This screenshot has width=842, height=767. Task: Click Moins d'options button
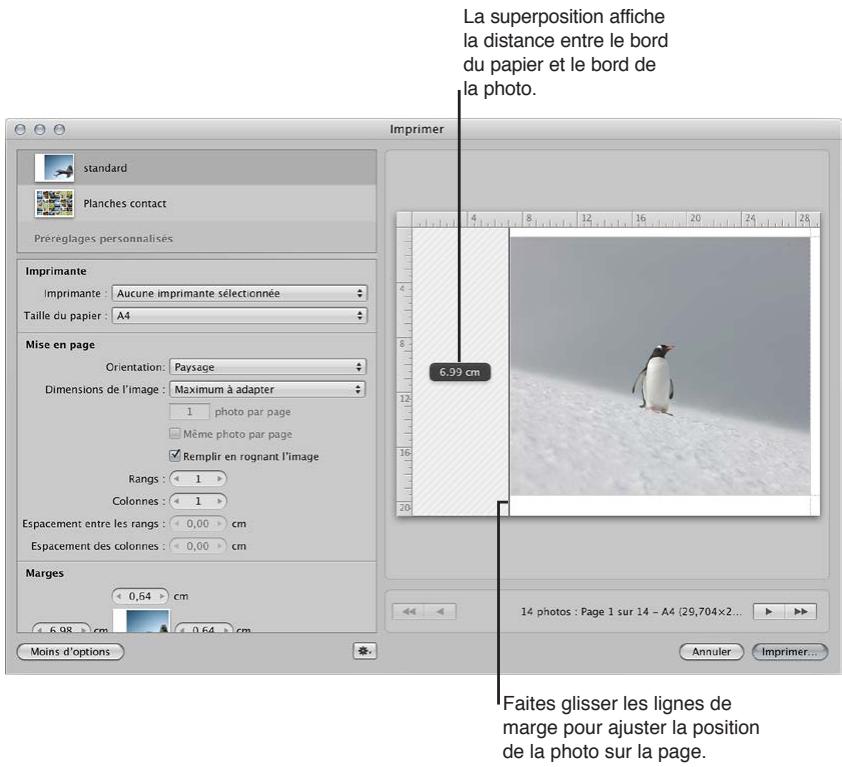[x=70, y=652]
